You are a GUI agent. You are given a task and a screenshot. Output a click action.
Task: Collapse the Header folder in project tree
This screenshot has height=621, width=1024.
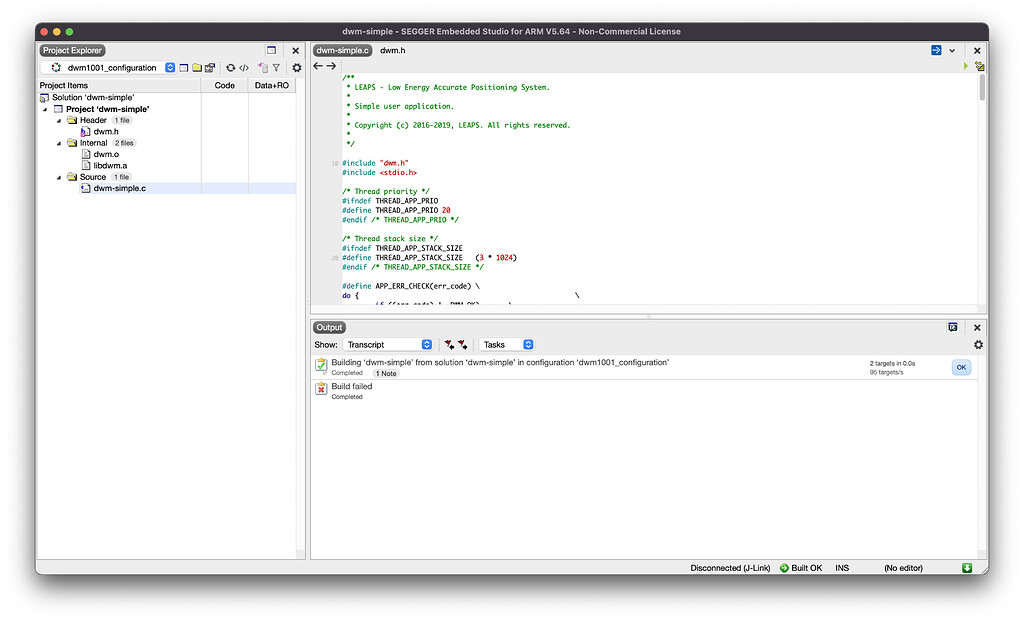coord(58,120)
